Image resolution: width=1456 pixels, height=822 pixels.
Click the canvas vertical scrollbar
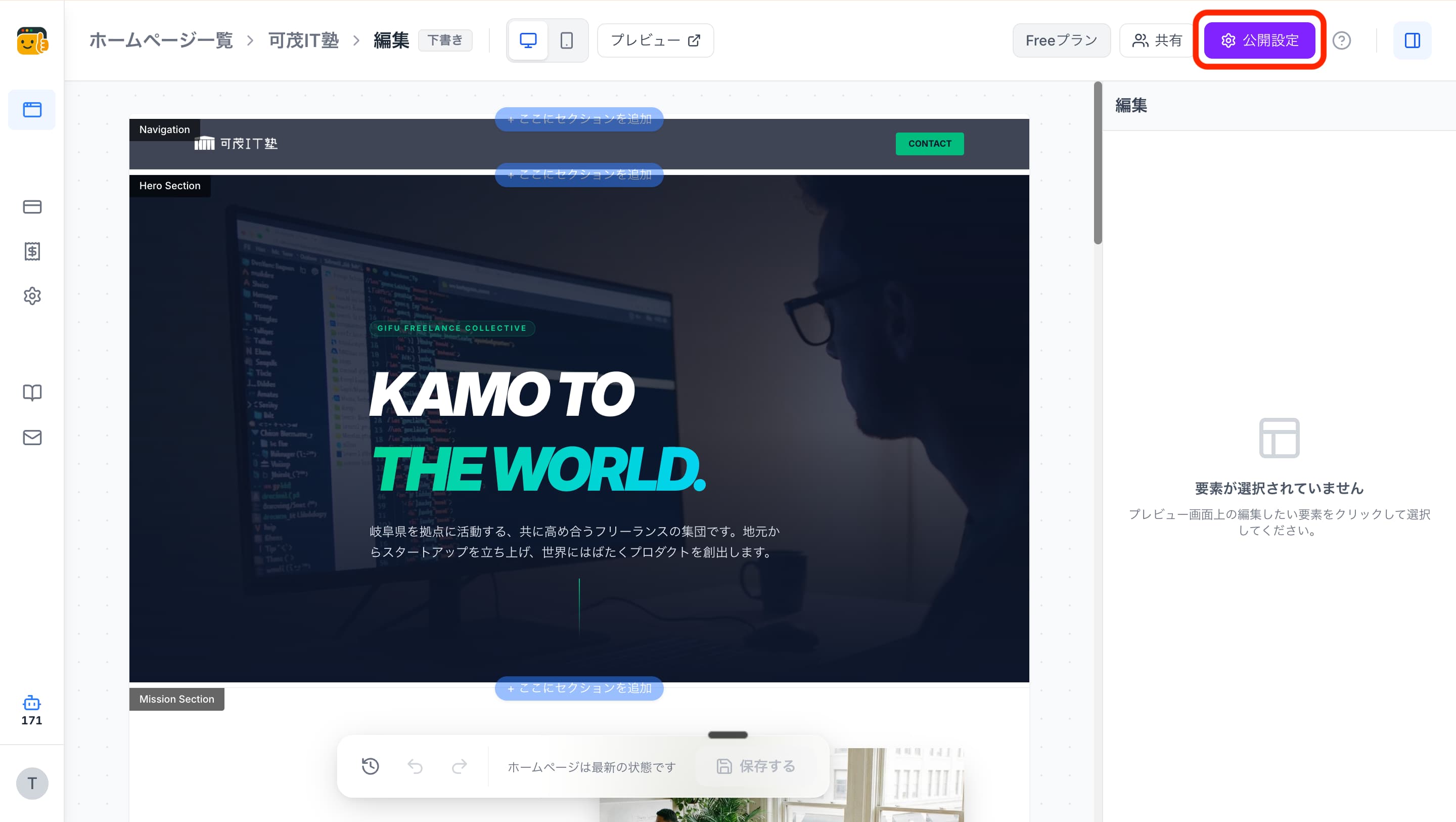(1098, 163)
